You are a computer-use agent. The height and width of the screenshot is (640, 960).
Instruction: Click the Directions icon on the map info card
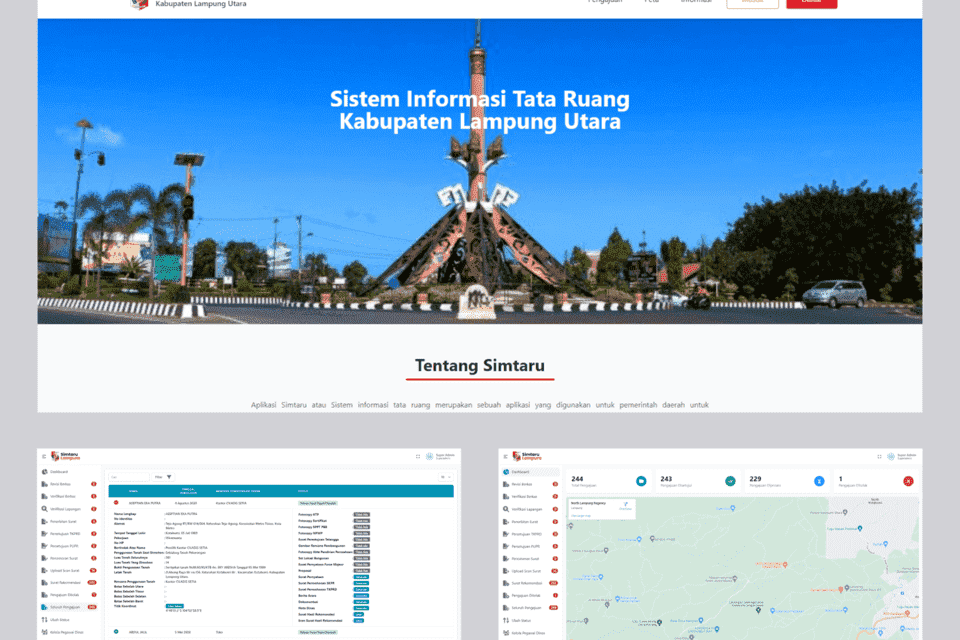[x=626, y=505]
